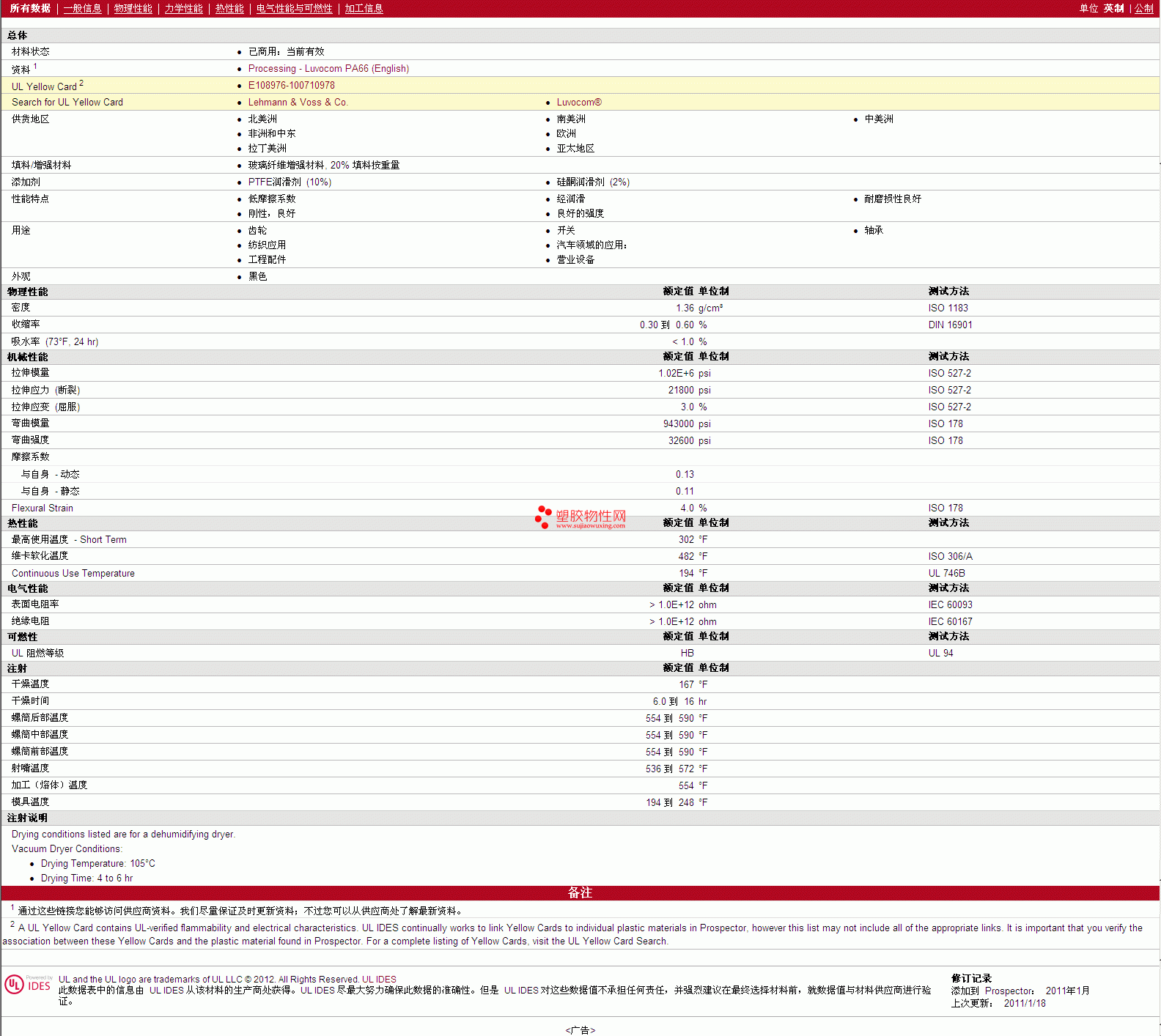Open the IEC 60093 test method link
The height and width of the screenshot is (1036, 1161).
[x=950, y=605]
